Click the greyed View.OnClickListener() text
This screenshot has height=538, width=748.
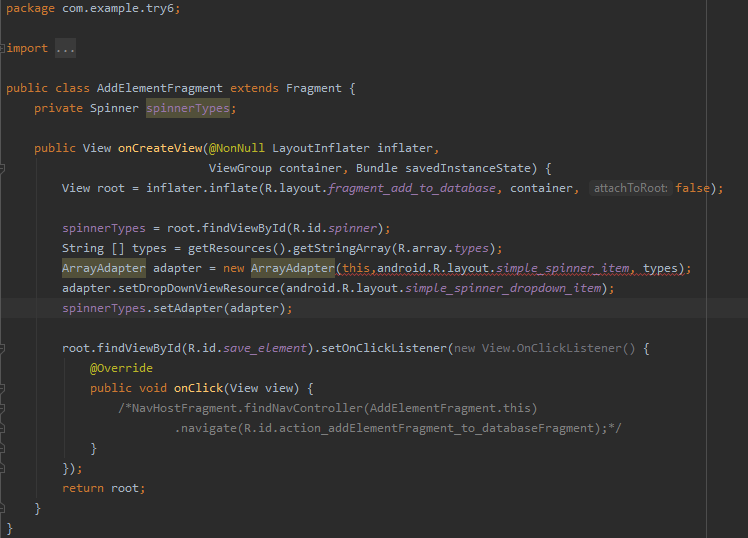point(558,349)
